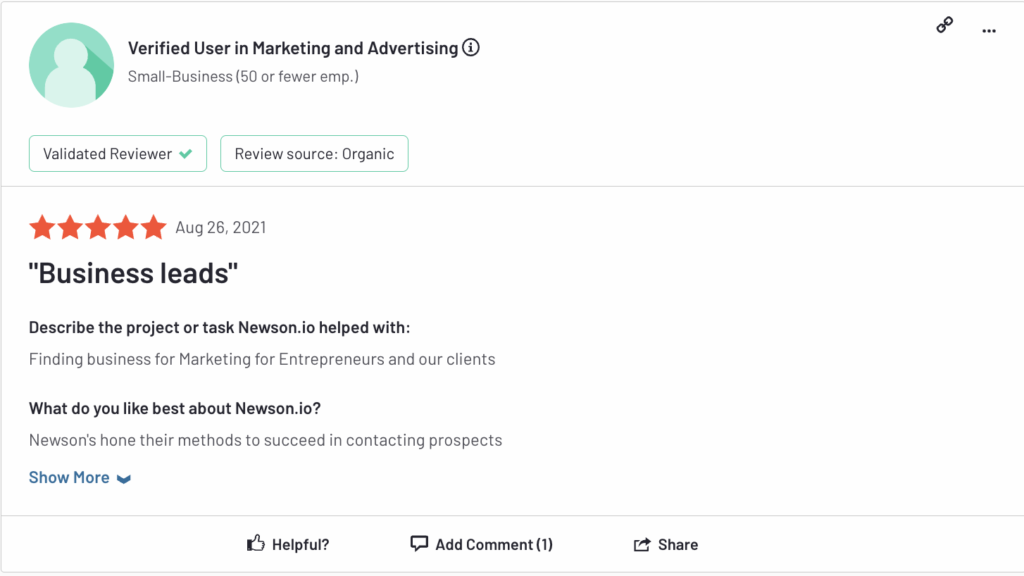The height and width of the screenshot is (576, 1024).
Task: Select the Review source: Organic badge
Action: click(x=314, y=153)
